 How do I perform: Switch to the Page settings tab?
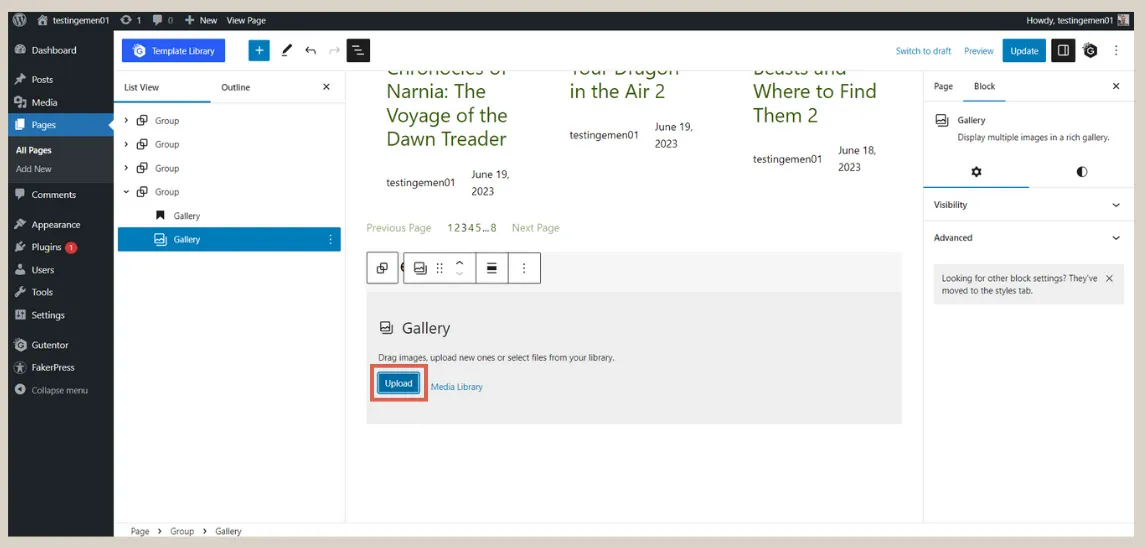(x=944, y=86)
